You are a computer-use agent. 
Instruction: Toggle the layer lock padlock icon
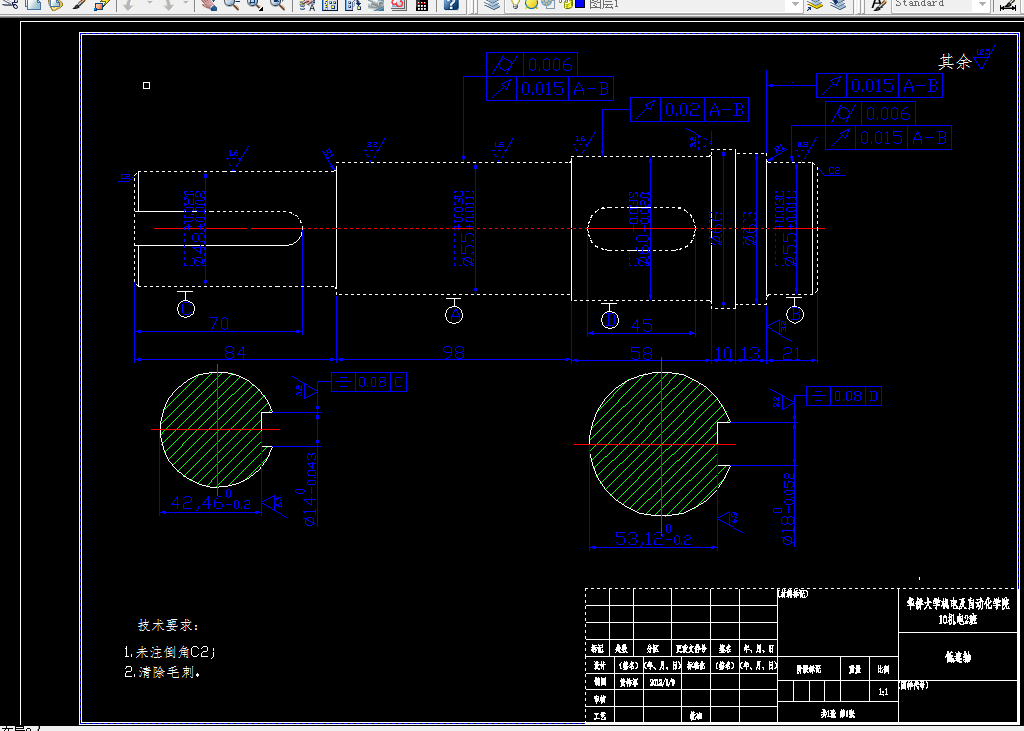pos(567,4)
